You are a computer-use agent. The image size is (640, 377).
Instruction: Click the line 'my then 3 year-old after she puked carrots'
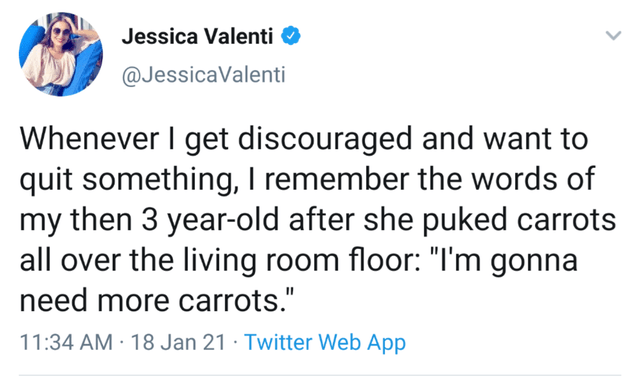[318, 220]
